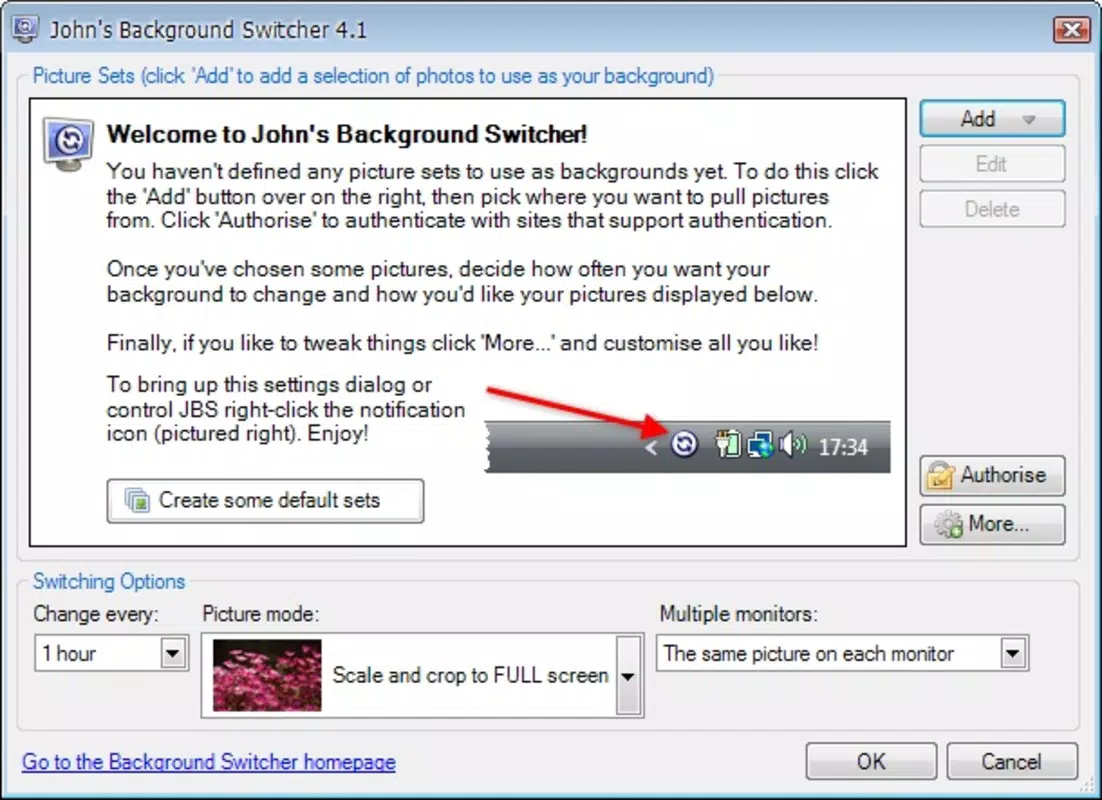Go to the Background Switcher homepage link
The image size is (1102, 800).
coord(209,762)
